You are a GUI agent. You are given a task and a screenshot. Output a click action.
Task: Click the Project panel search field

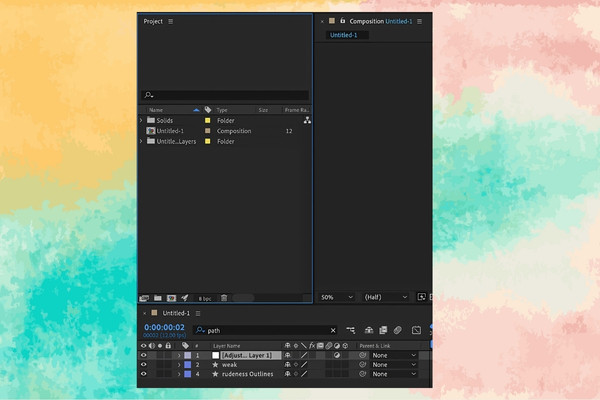pyautogui.click(x=225, y=95)
